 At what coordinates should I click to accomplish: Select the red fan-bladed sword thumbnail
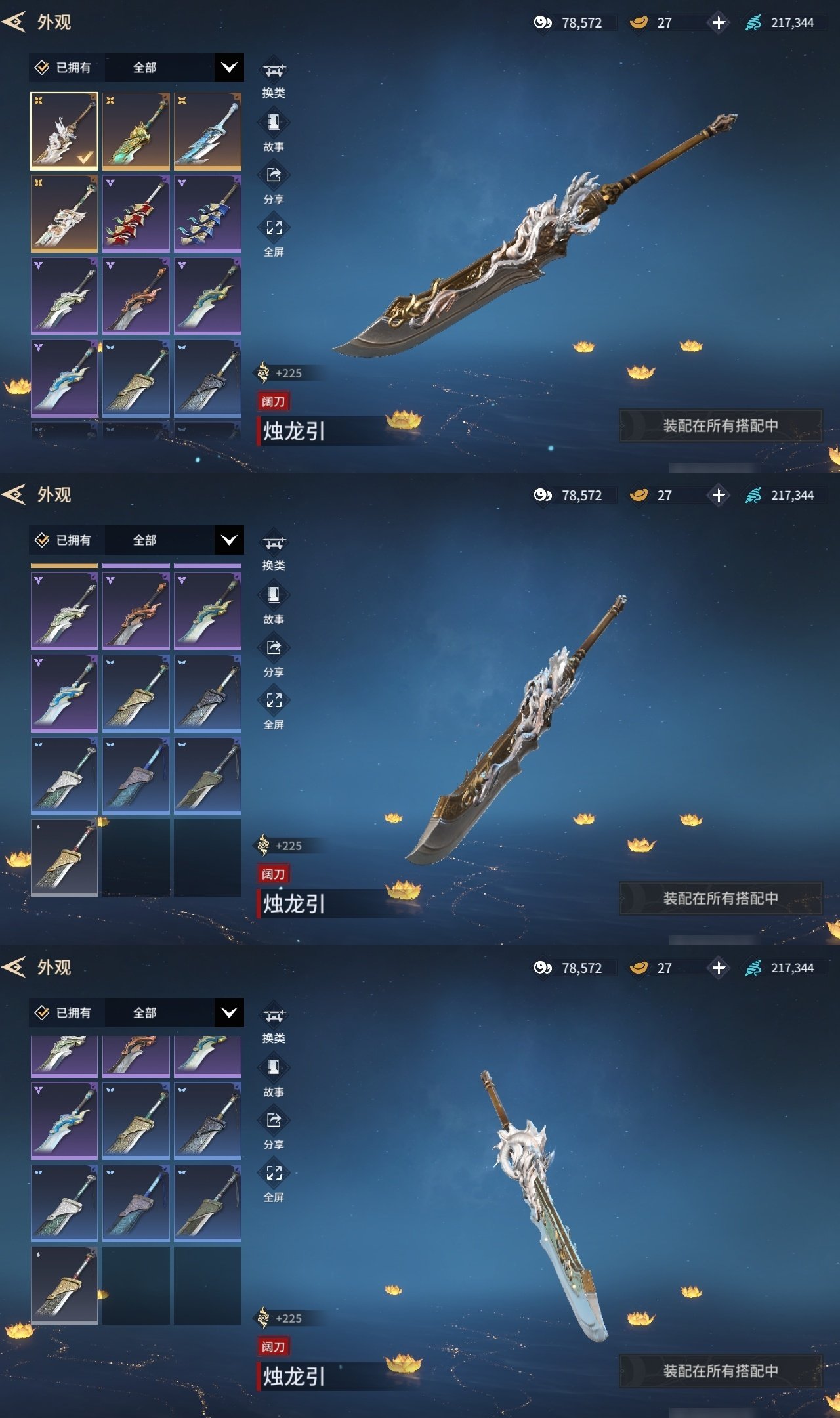point(136,213)
